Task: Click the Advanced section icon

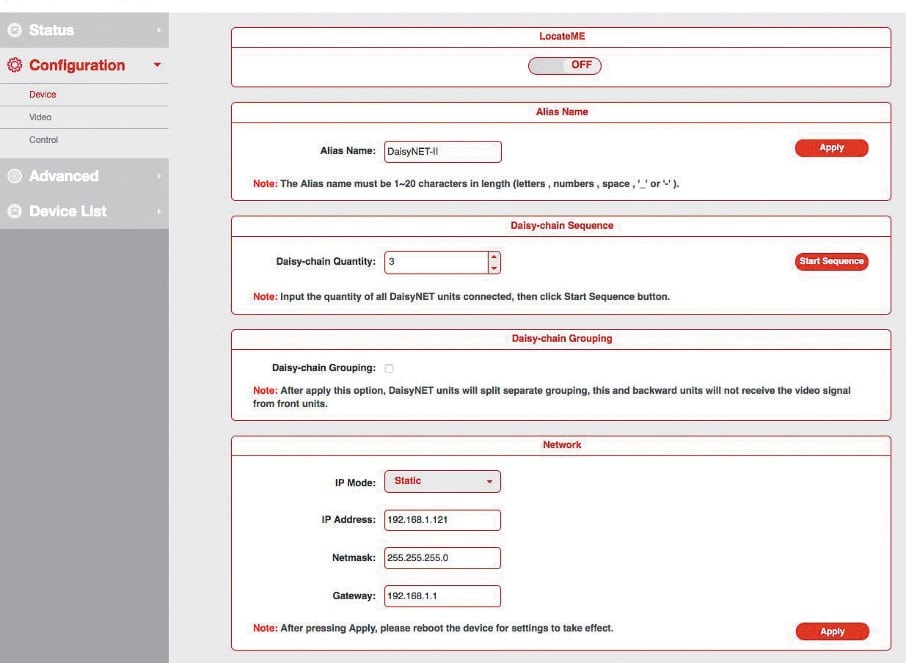Action: [x=14, y=176]
